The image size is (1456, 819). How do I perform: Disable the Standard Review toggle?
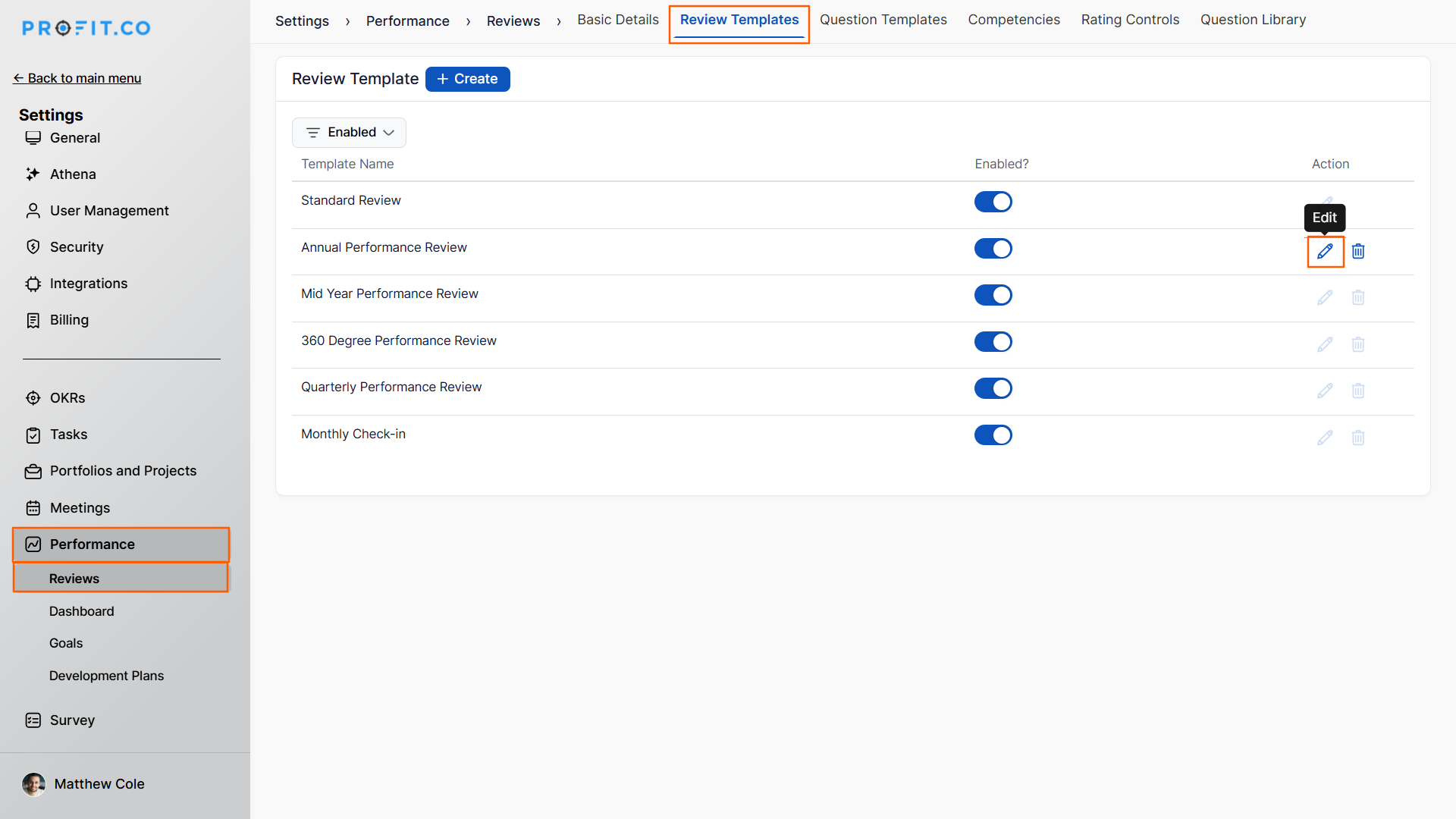[x=993, y=202]
